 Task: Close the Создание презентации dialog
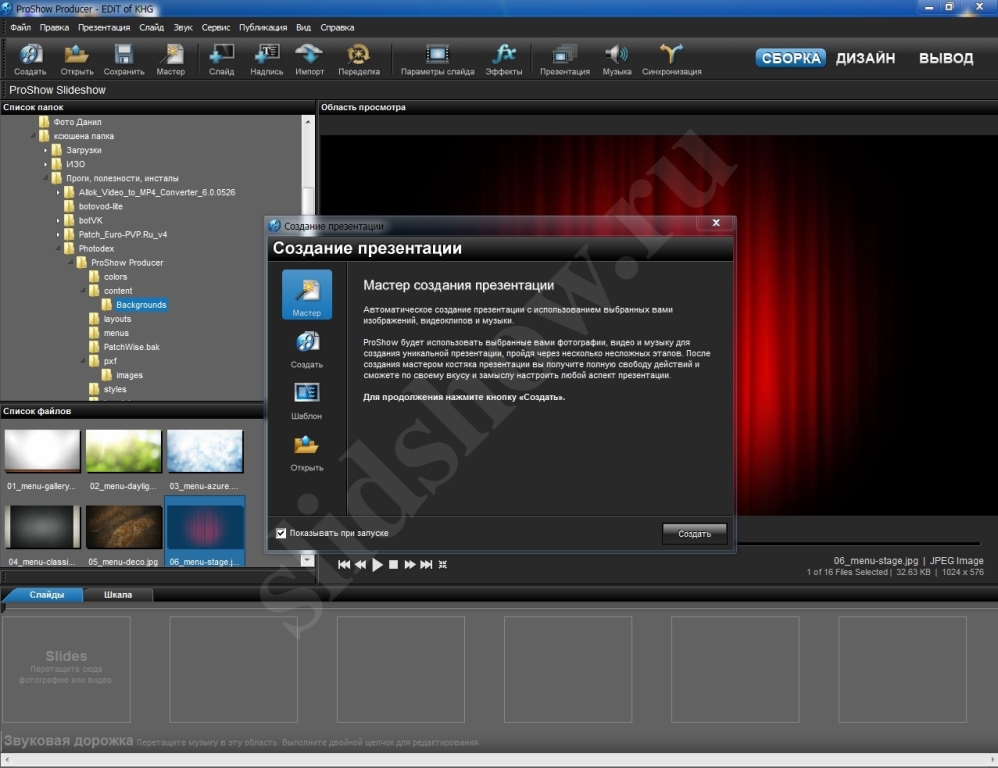point(716,223)
